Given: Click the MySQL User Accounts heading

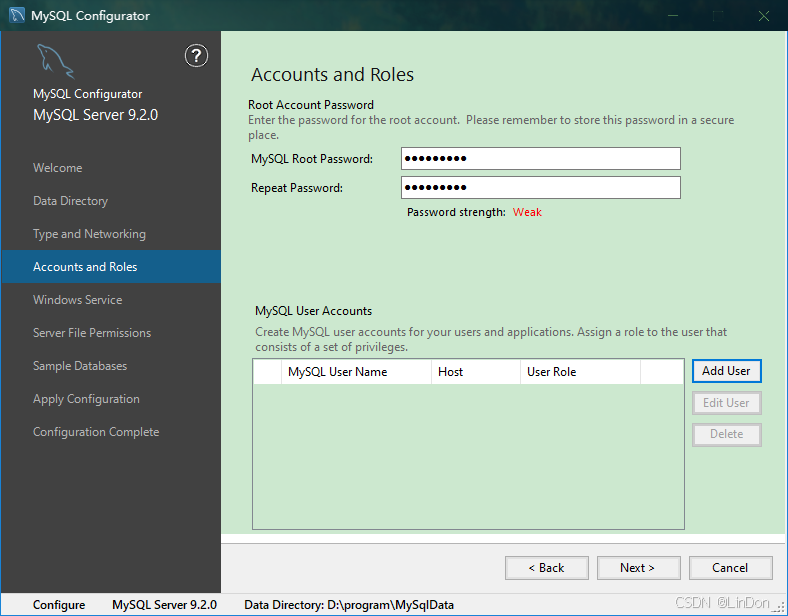Looking at the screenshot, I should (313, 311).
